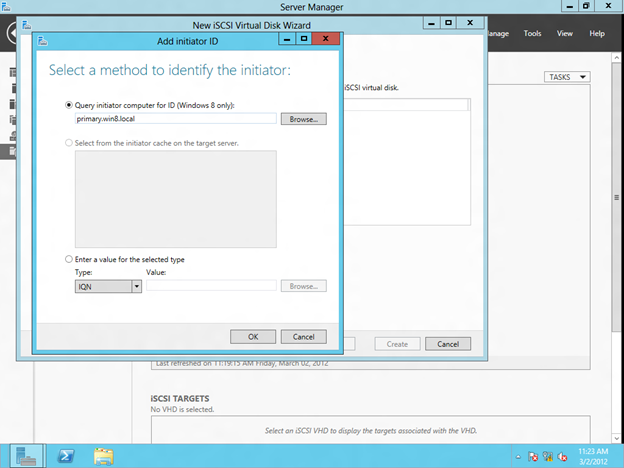This screenshot has height=468, width=624.
Task: Choose Select from the initiator cache option
Action: coord(69,143)
